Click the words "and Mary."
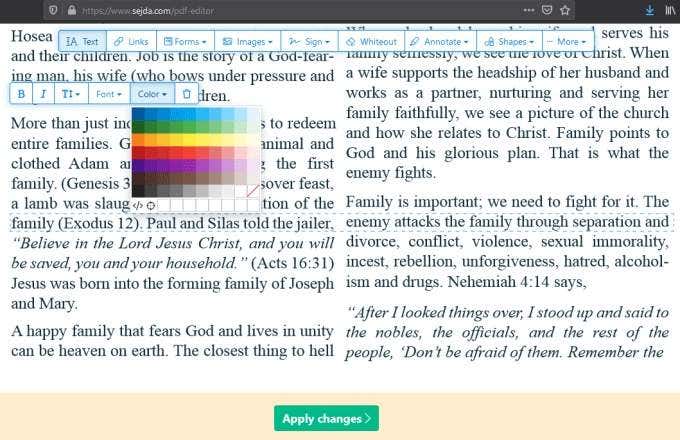This screenshot has height=440, width=680. tap(44, 303)
